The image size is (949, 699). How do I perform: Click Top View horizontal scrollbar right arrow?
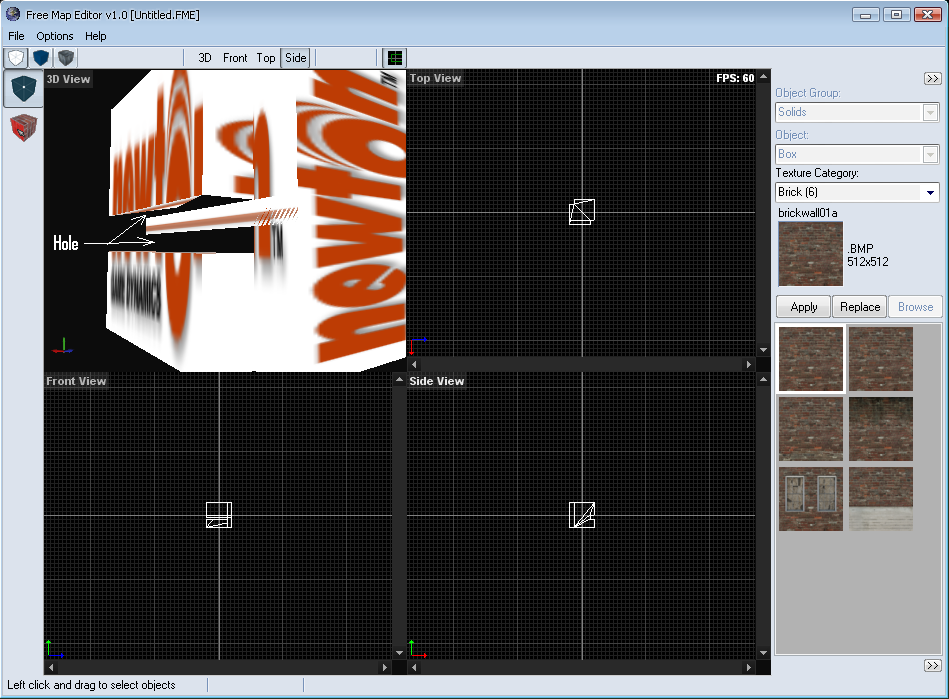coord(749,364)
